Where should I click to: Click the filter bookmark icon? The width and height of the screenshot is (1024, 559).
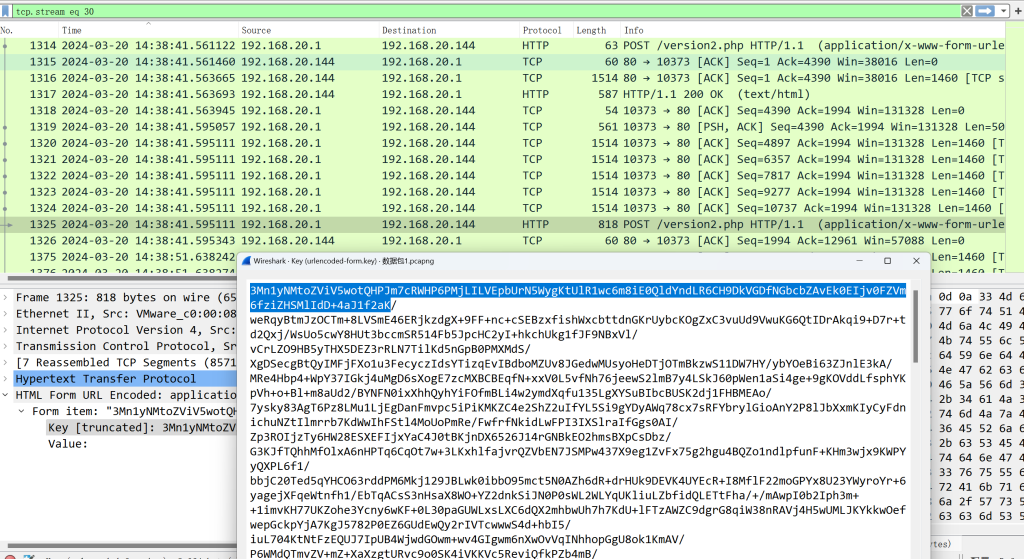pyautogui.click(x=8, y=10)
